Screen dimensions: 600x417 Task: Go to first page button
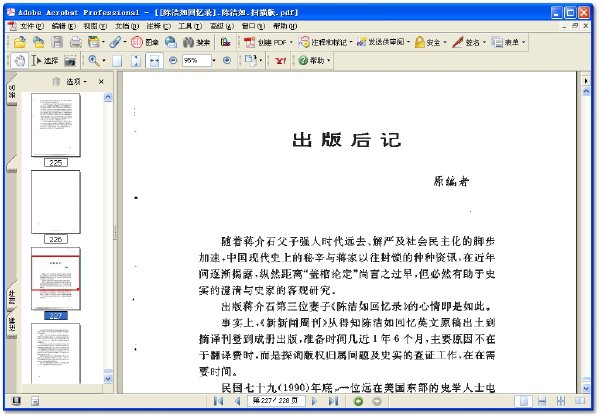click(218, 401)
